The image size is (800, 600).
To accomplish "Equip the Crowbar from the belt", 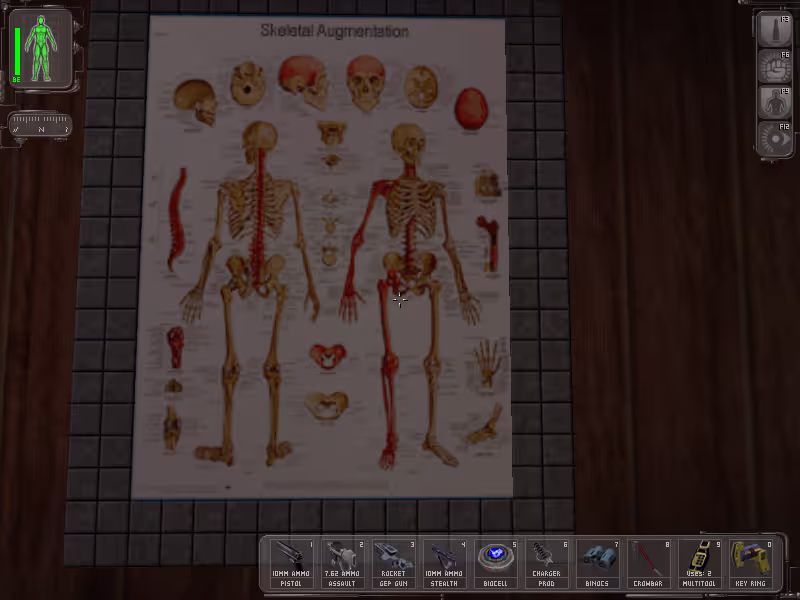I will click(x=649, y=560).
